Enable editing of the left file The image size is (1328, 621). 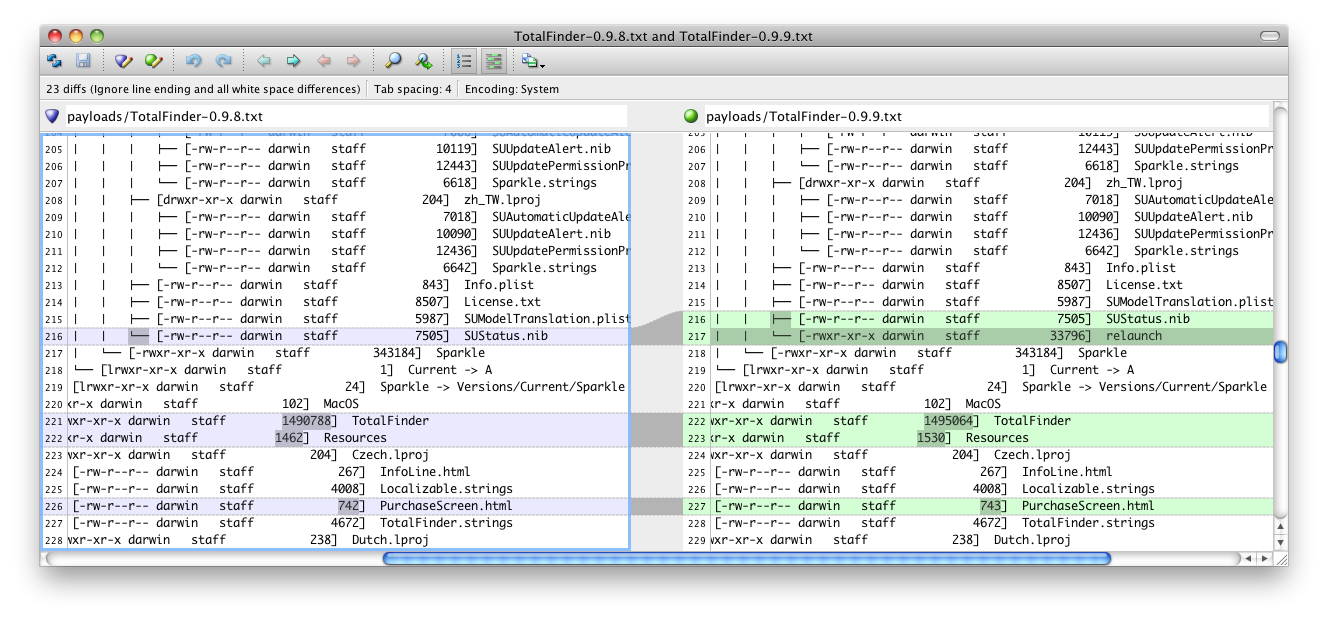[x=122, y=60]
